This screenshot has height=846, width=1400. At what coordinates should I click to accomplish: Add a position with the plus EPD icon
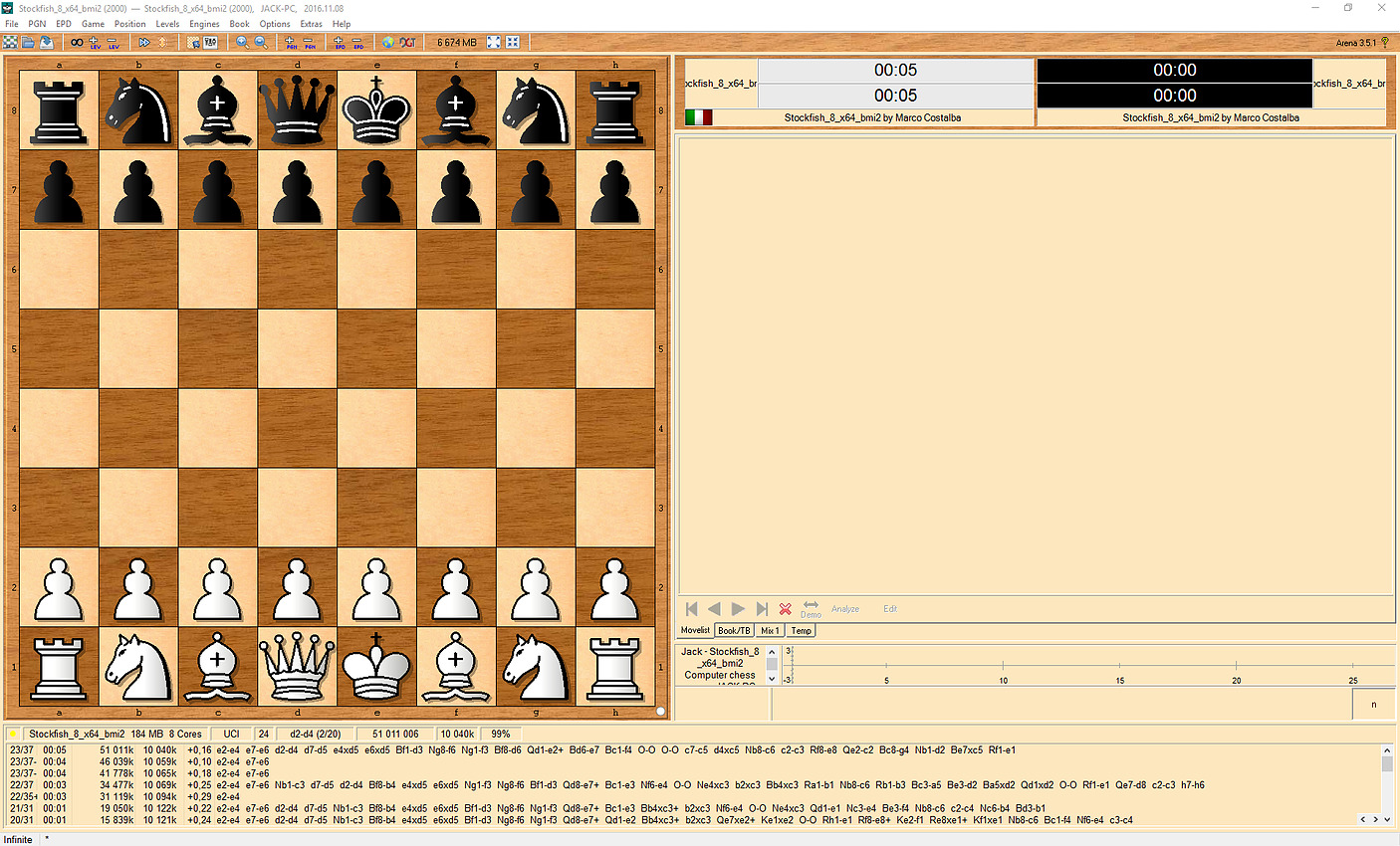tap(340, 42)
